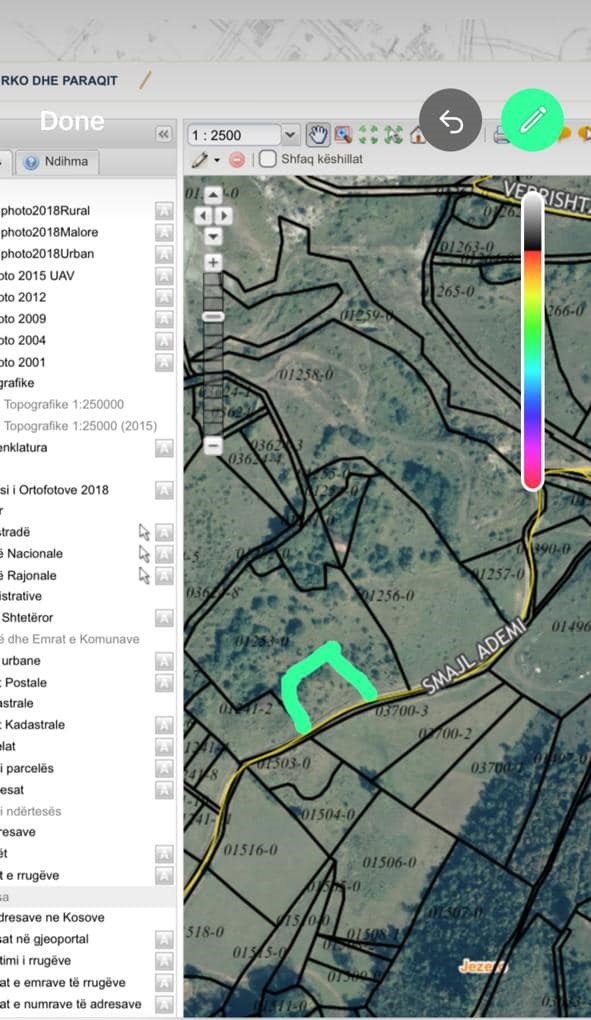Image resolution: width=591 pixels, height=1020 pixels.
Task: Pan the map up with the arrow
Action: click(213, 195)
